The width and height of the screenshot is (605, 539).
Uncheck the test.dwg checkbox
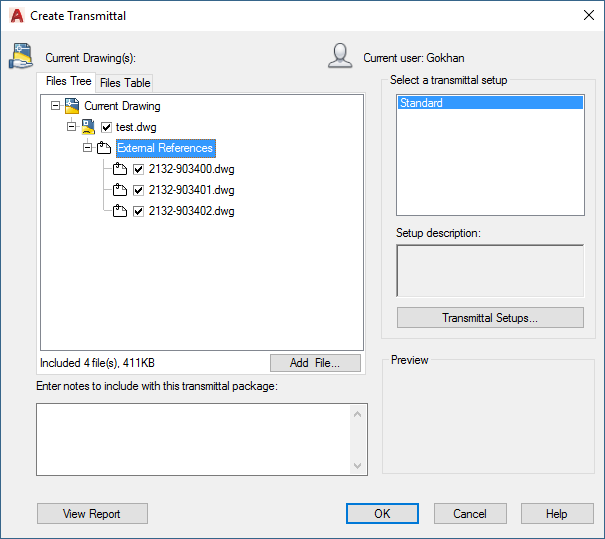pos(107,127)
